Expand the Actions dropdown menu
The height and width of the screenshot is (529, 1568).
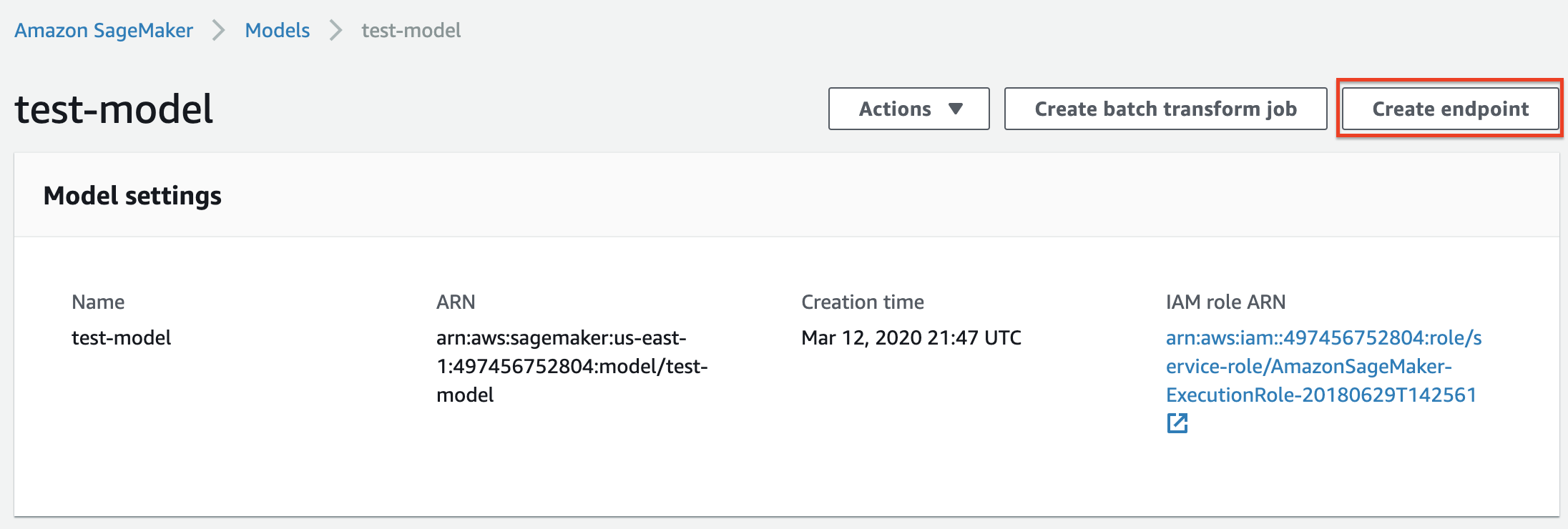coord(908,109)
